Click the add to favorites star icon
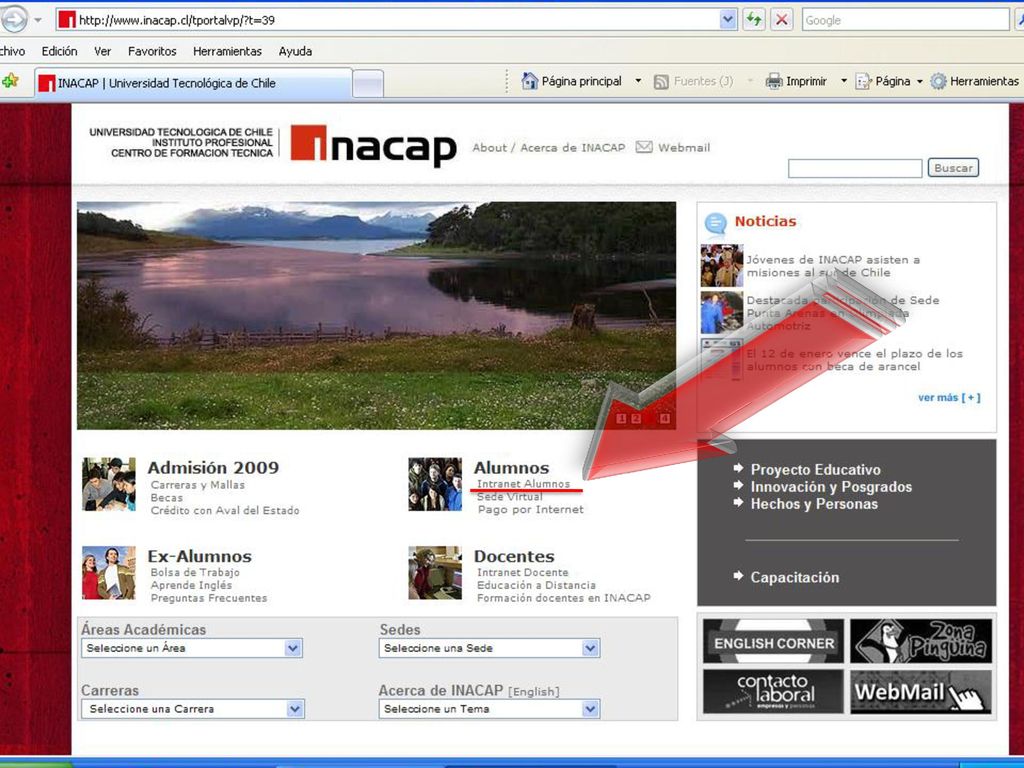This screenshot has height=768, width=1024. point(10,82)
